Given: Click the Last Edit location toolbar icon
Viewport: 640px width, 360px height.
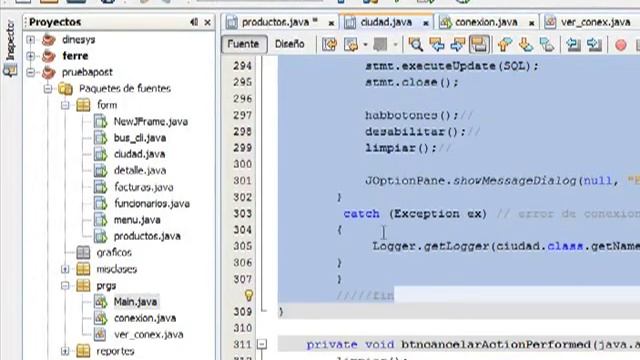Looking at the screenshot, I should click(x=329, y=44).
